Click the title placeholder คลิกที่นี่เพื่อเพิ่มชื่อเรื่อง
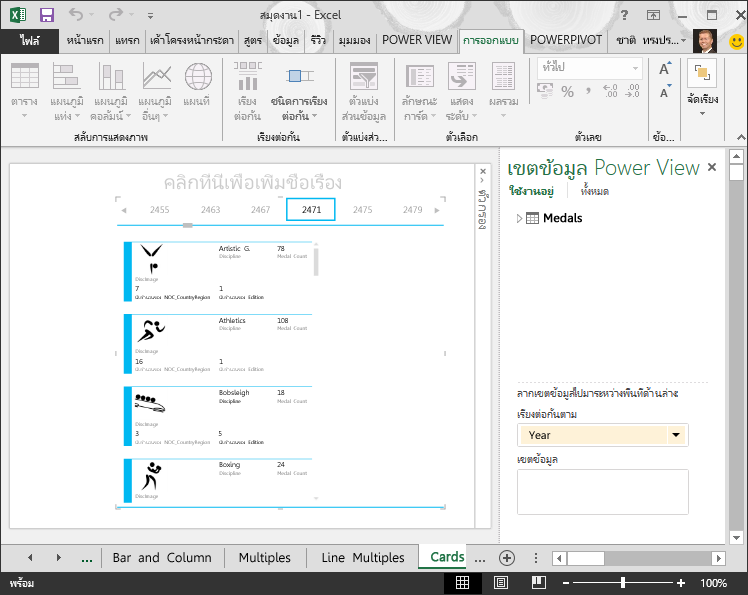This screenshot has width=748, height=595. (x=252, y=182)
